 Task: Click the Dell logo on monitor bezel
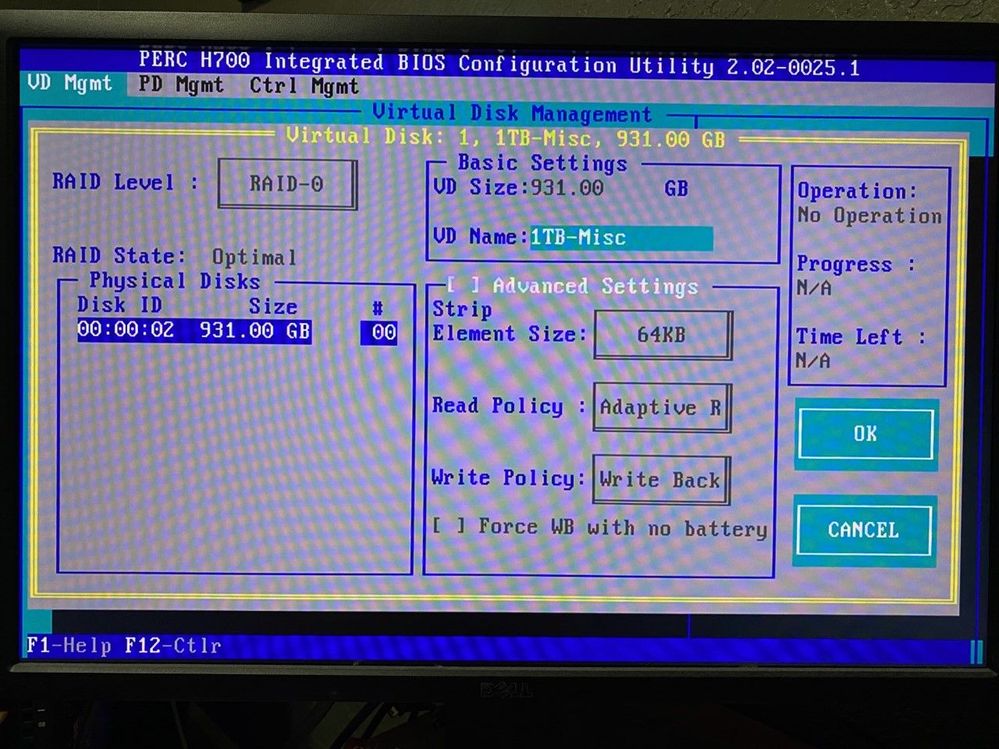505,690
